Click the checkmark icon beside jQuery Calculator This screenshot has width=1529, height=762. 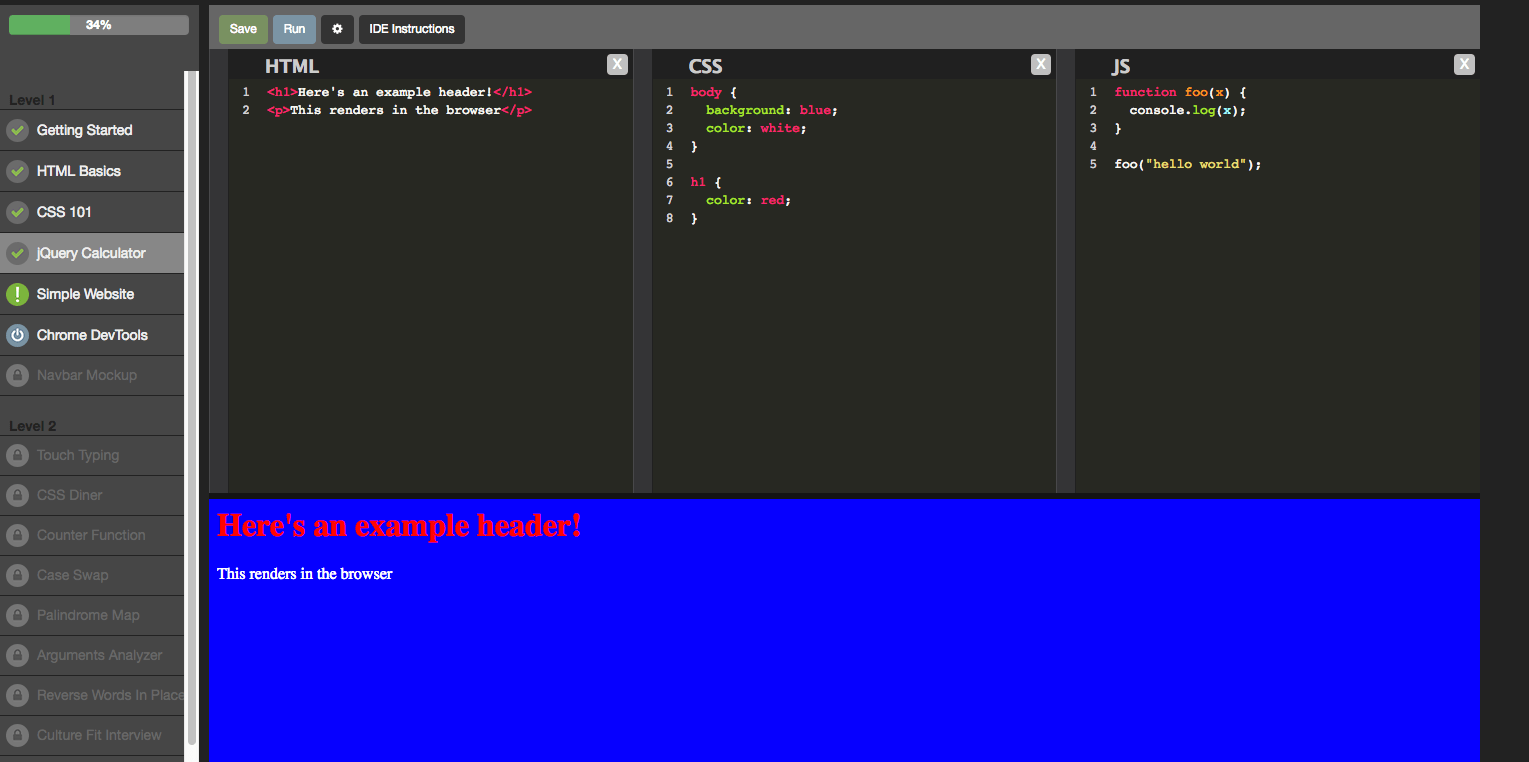tap(17, 253)
